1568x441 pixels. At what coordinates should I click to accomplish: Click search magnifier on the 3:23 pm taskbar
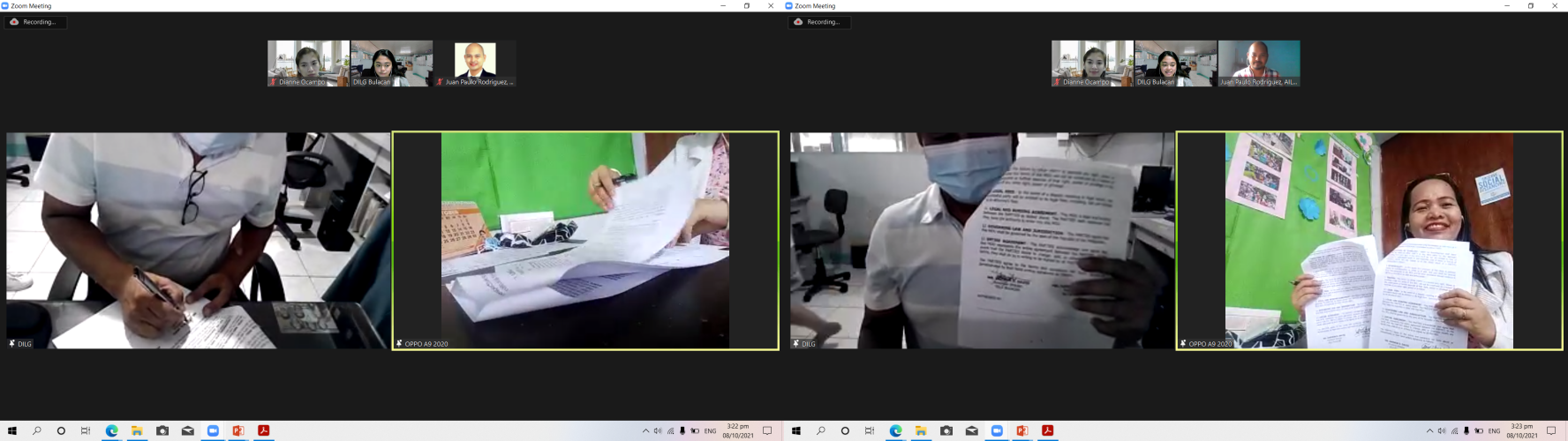[x=820, y=431]
